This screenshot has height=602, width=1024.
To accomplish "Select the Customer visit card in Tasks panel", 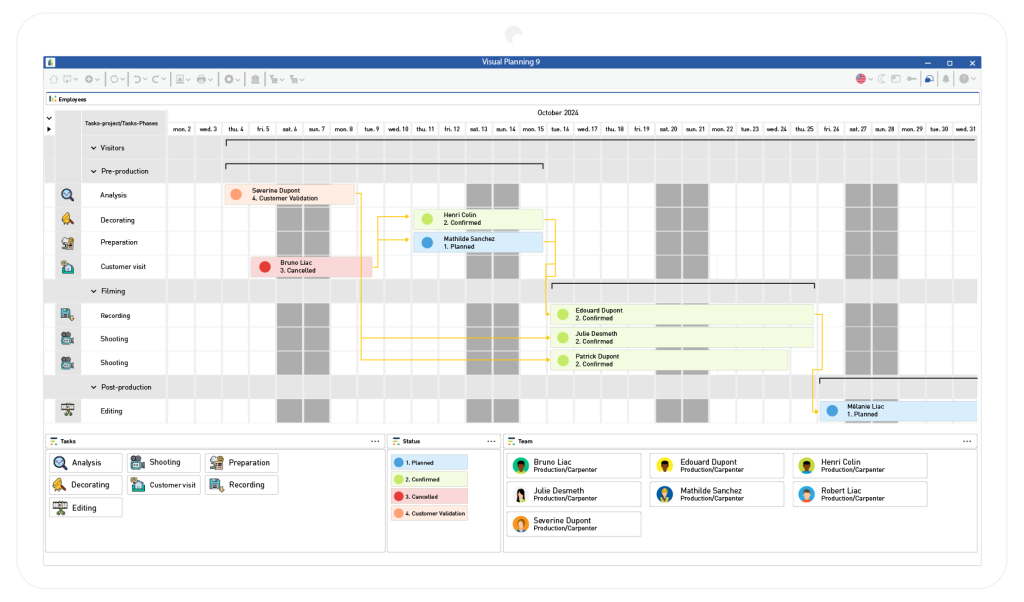I will click(x=163, y=484).
